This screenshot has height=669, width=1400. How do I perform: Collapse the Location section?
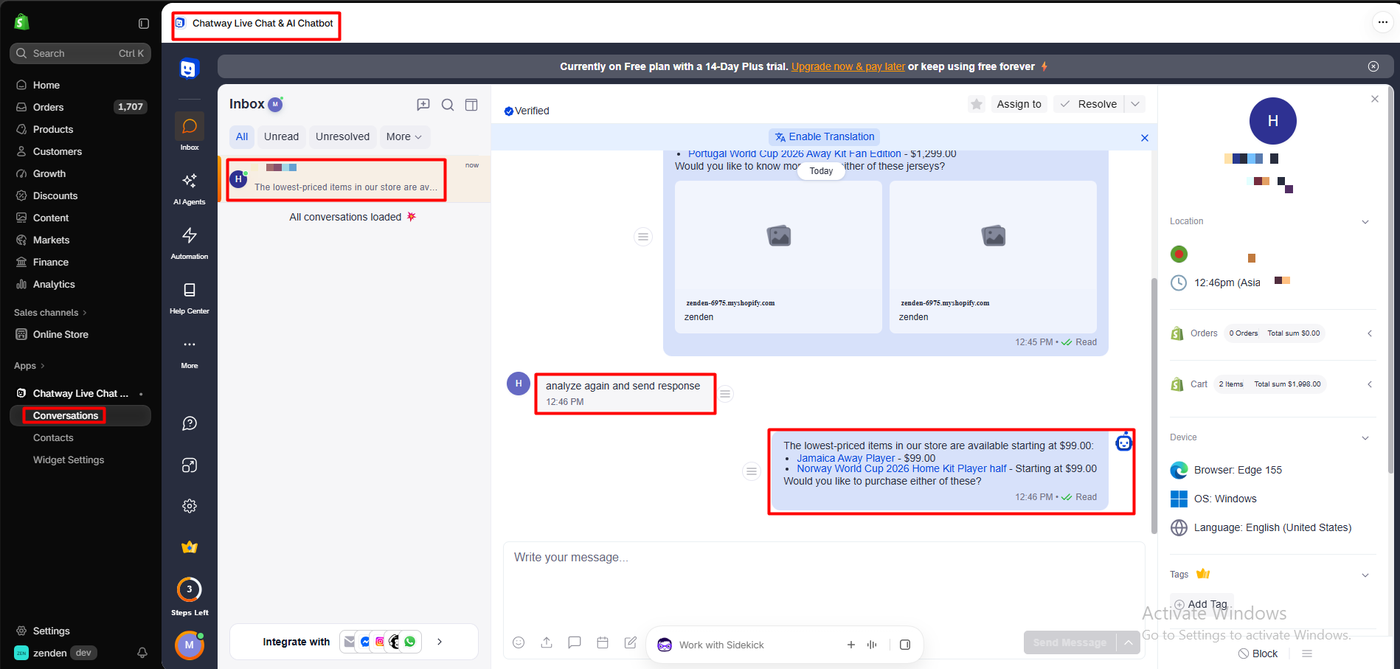[1365, 221]
